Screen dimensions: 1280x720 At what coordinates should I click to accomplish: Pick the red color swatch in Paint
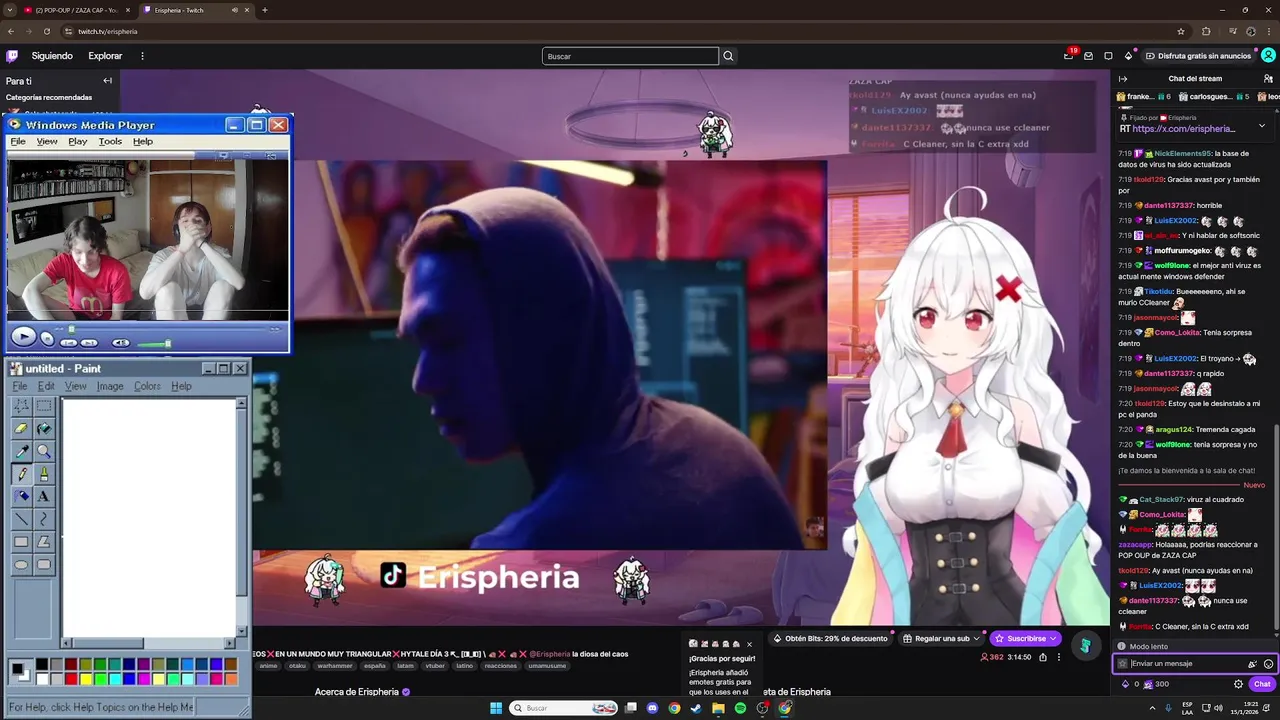[x=71, y=679]
